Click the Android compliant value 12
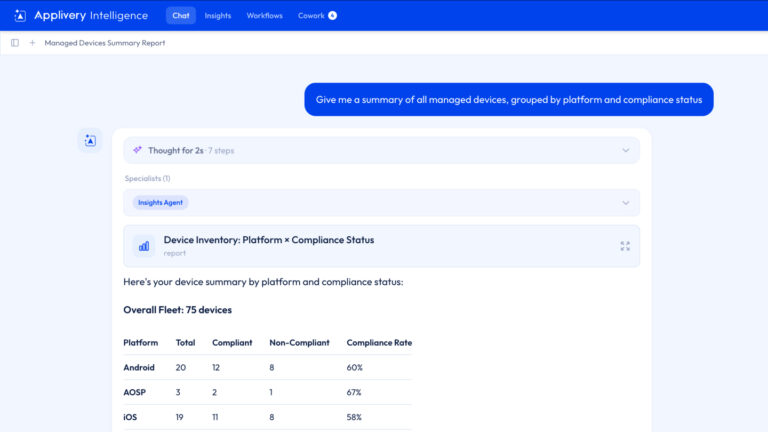Viewport: 768px width, 432px height. [216, 367]
